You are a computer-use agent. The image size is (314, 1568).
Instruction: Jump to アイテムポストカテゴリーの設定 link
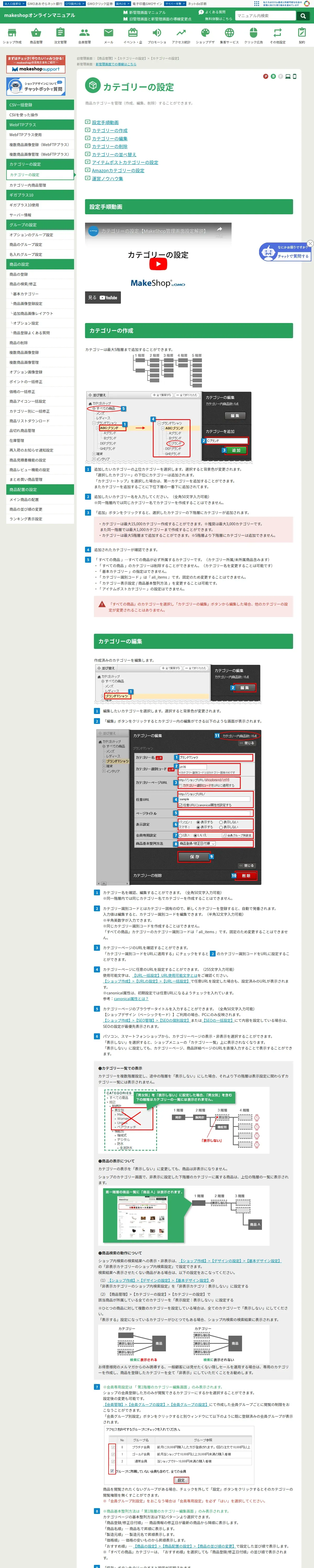click(x=125, y=163)
